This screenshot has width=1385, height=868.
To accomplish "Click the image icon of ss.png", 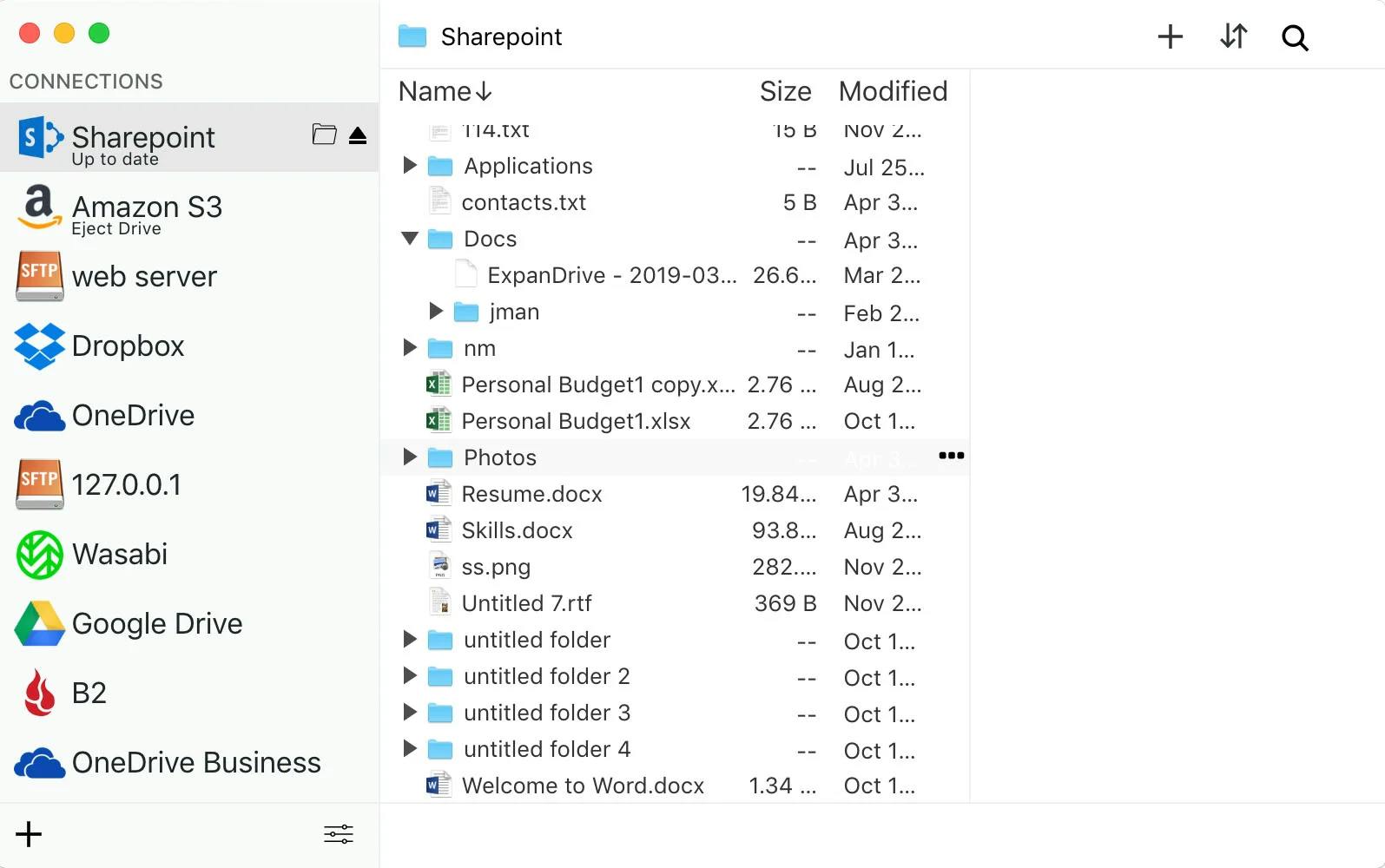I will [x=440, y=566].
